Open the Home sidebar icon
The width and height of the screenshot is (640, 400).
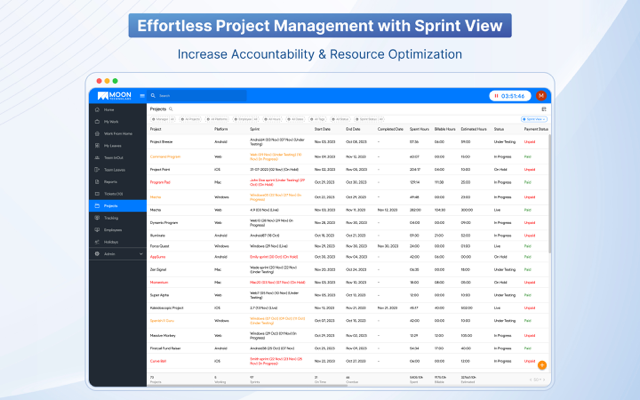click(97, 109)
